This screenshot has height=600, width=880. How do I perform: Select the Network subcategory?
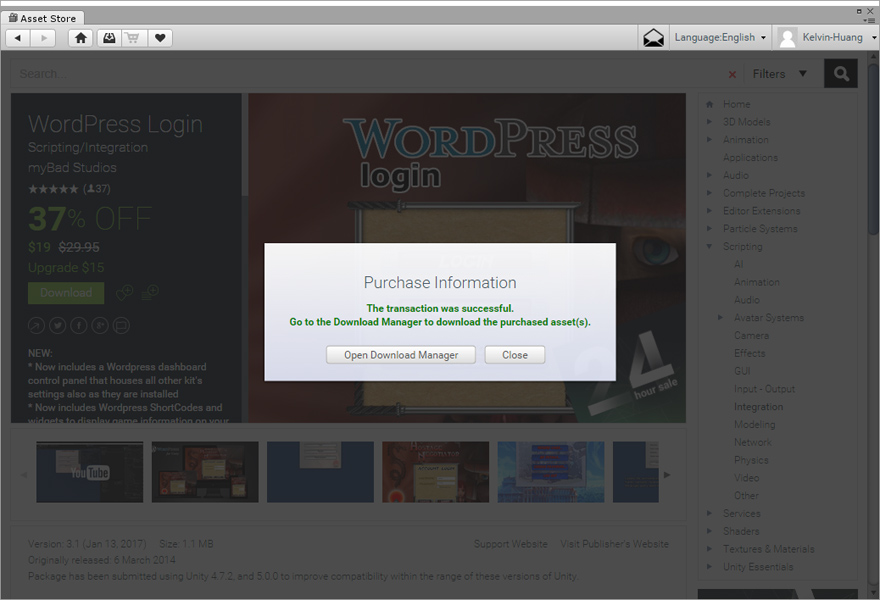(x=753, y=442)
